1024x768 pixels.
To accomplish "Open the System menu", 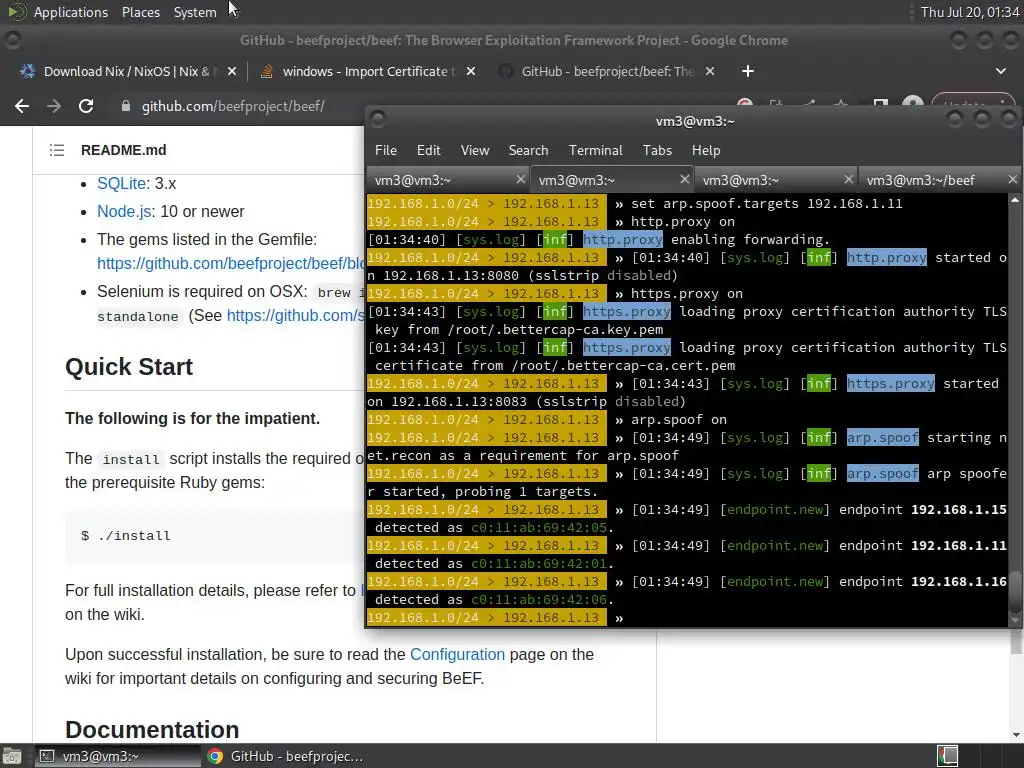I will tap(195, 12).
